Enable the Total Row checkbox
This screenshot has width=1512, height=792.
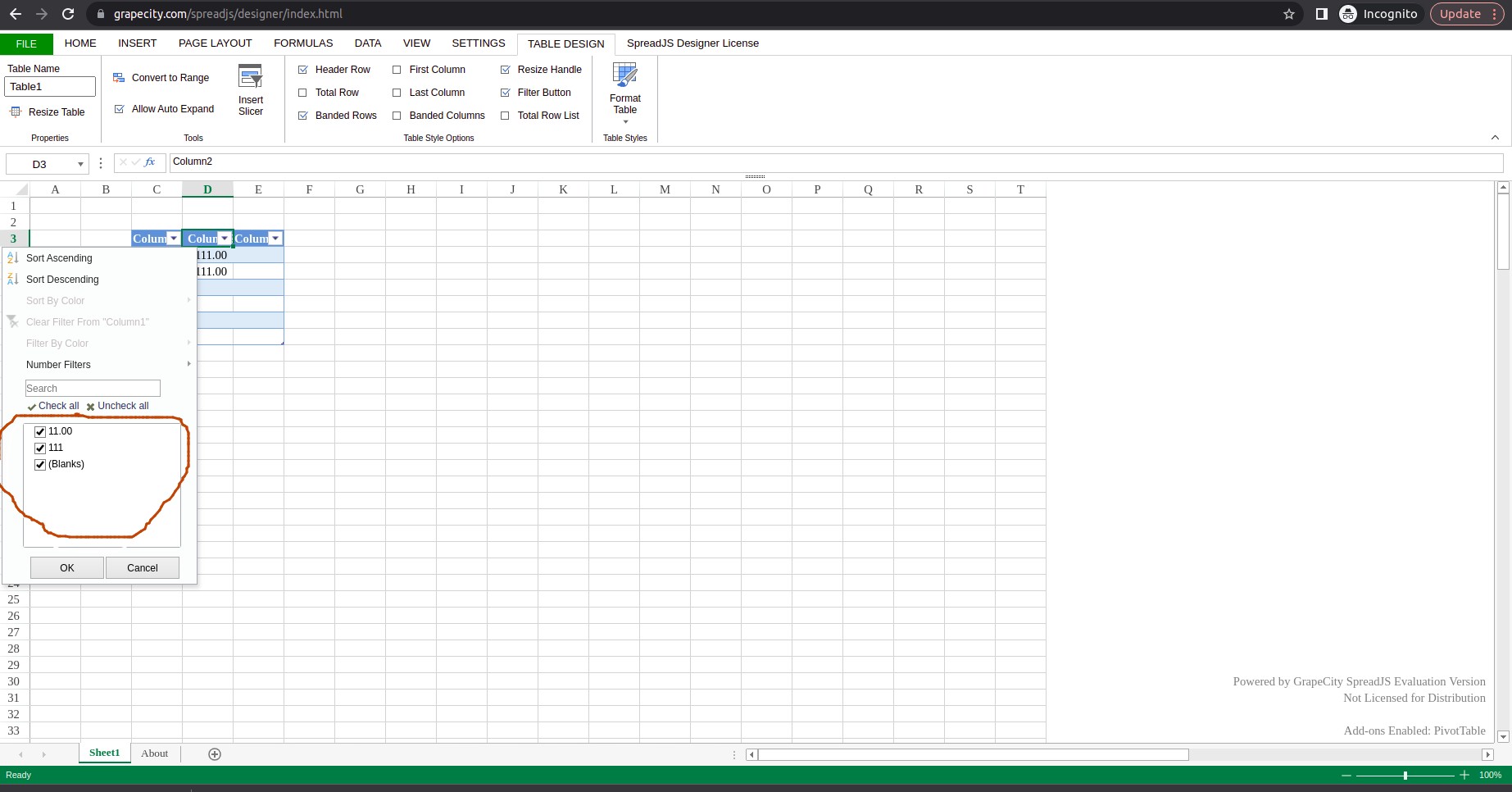click(303, 93)
